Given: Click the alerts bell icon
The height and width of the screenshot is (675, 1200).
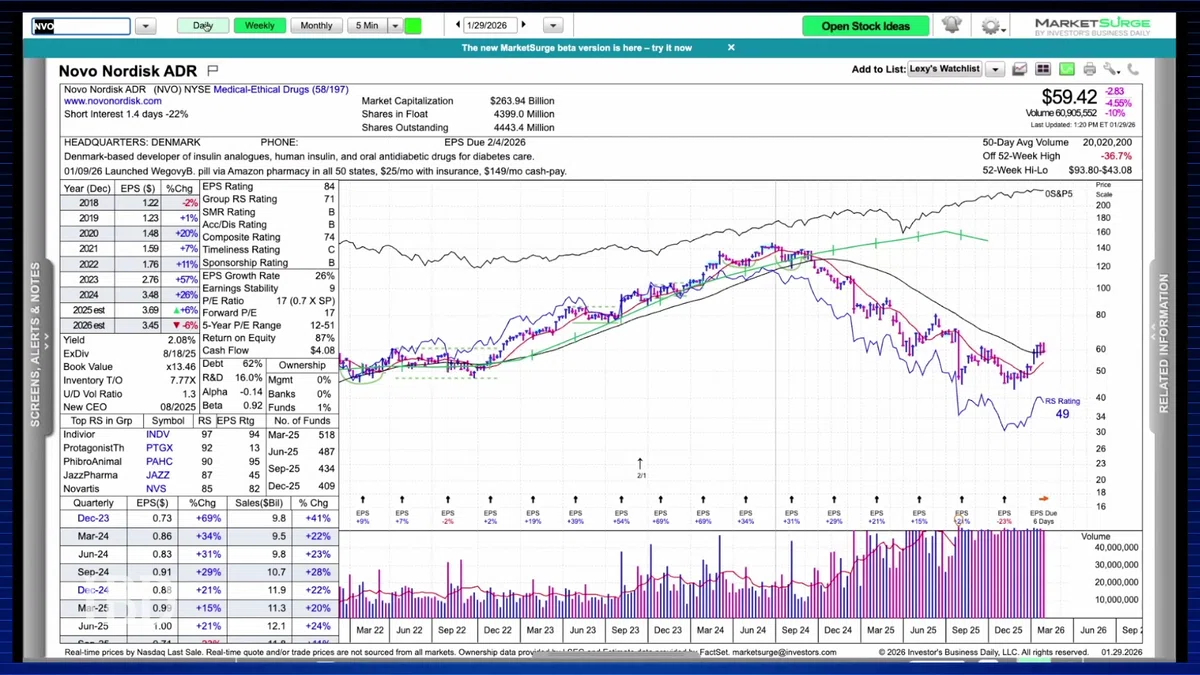Looking at the screenshot, I should 951,25.
